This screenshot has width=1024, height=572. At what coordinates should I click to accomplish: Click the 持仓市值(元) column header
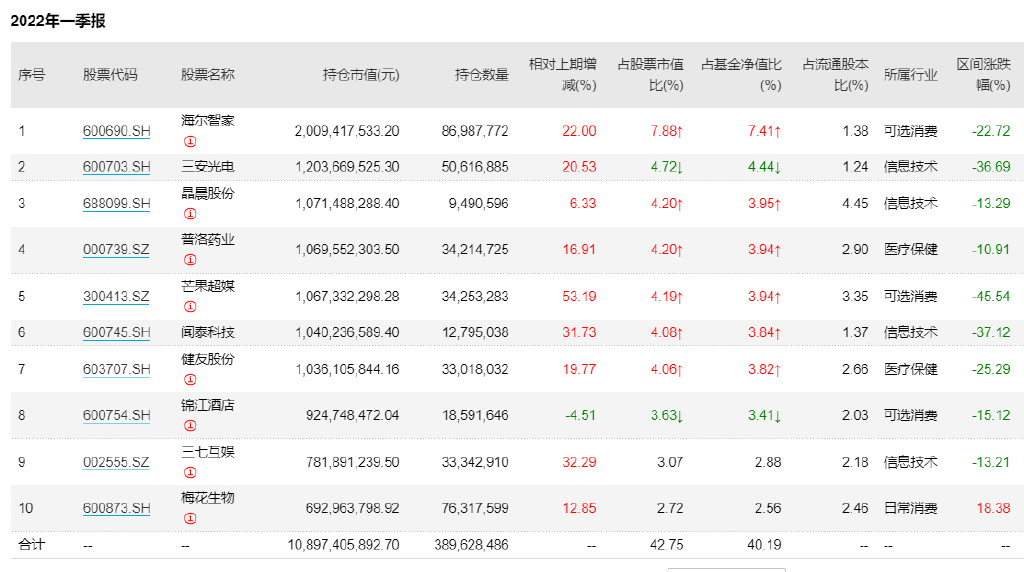[x=361, y=75]
